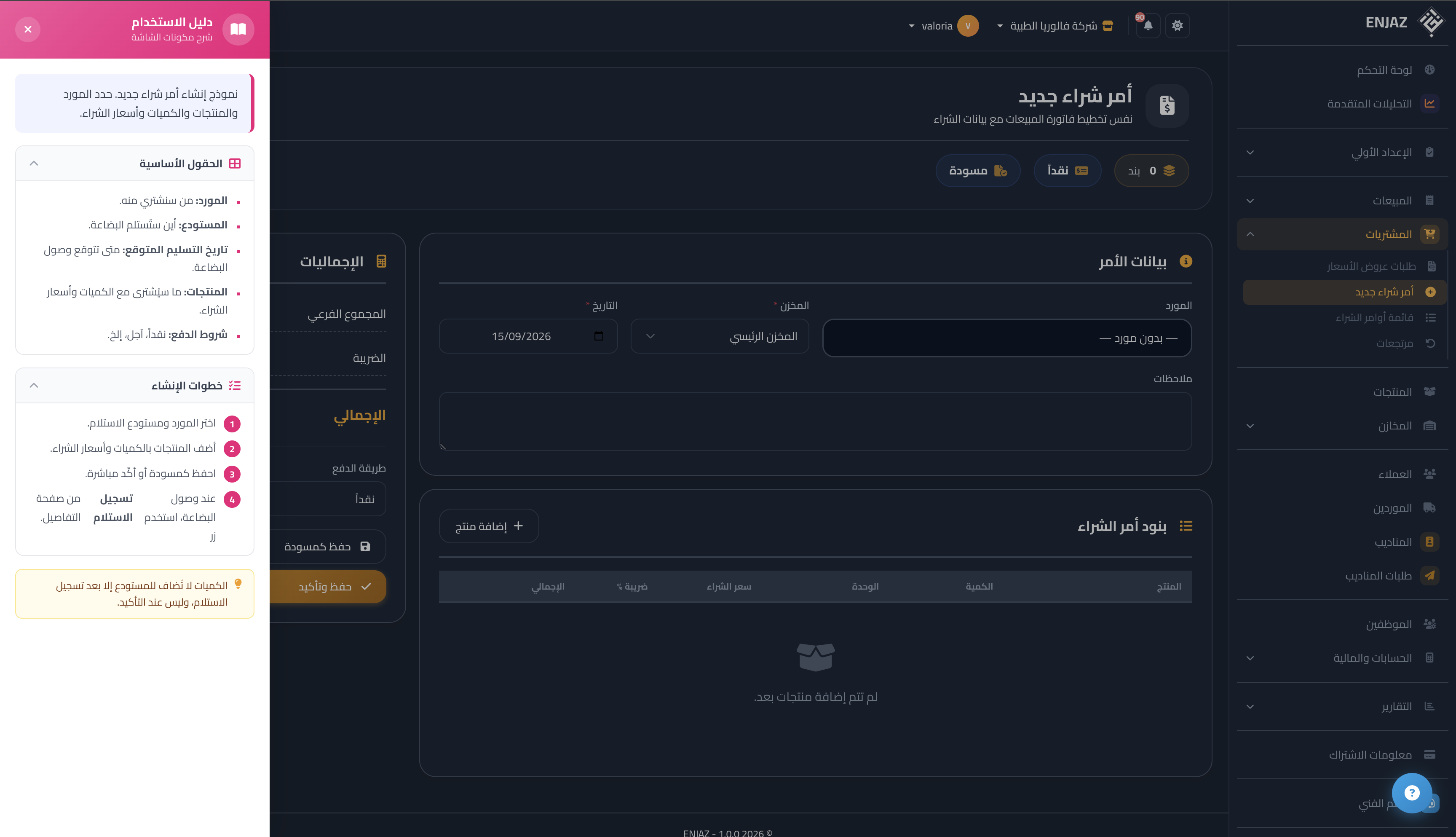
Task: Click inside the notes text area
Action: (815, 421)
